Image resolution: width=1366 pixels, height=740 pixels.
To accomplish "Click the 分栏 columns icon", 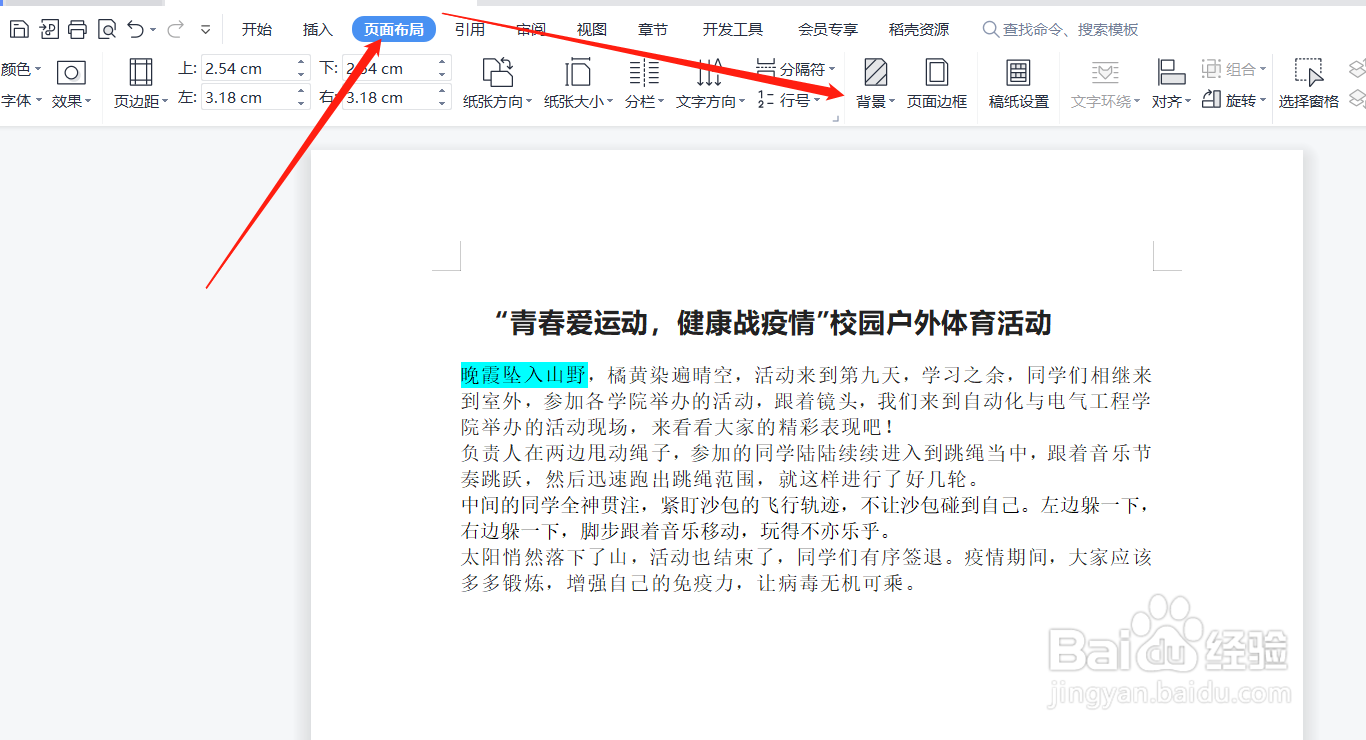I will pos(644,72).
